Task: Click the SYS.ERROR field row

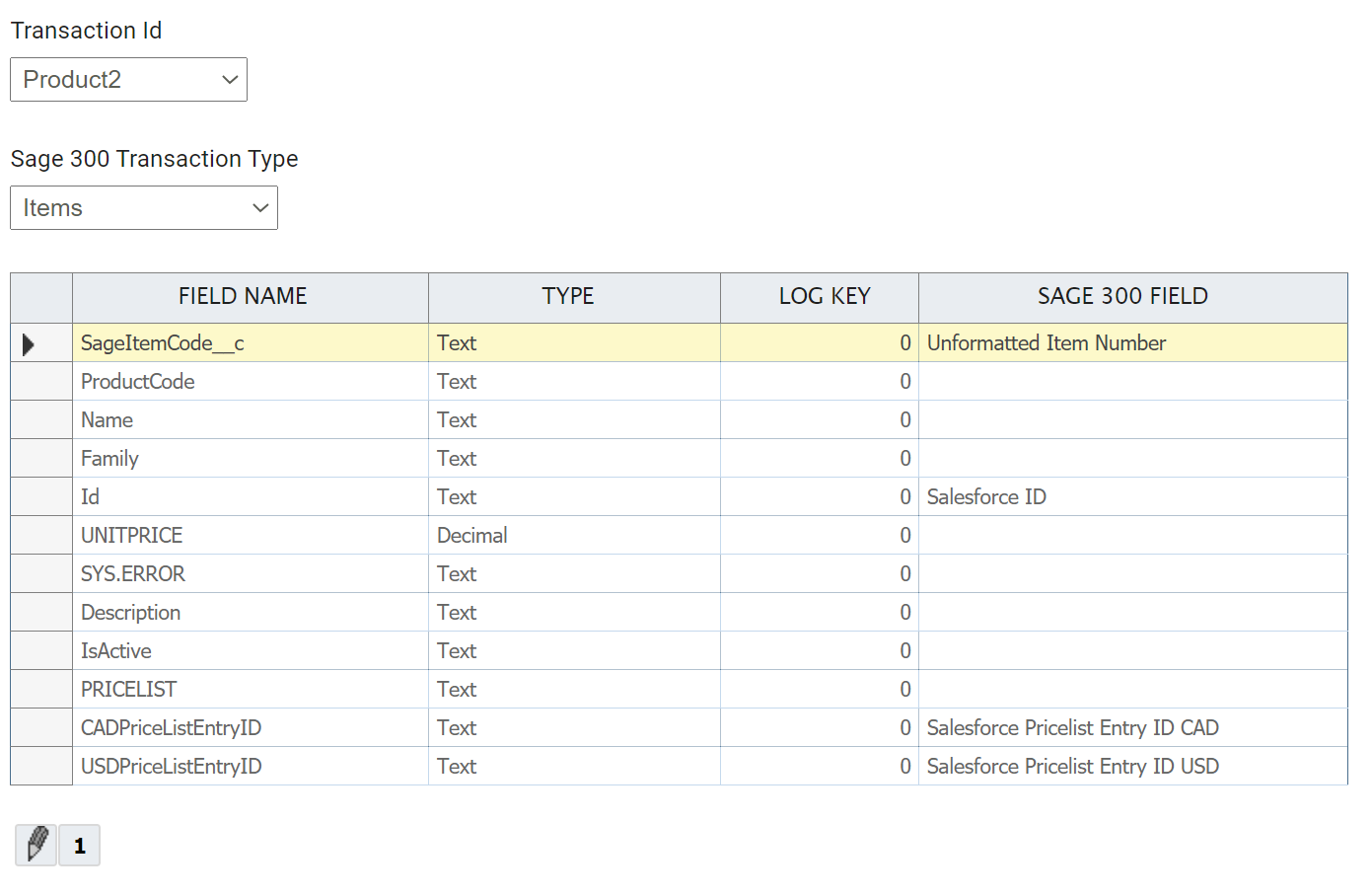Action: (x=250, y=574)
